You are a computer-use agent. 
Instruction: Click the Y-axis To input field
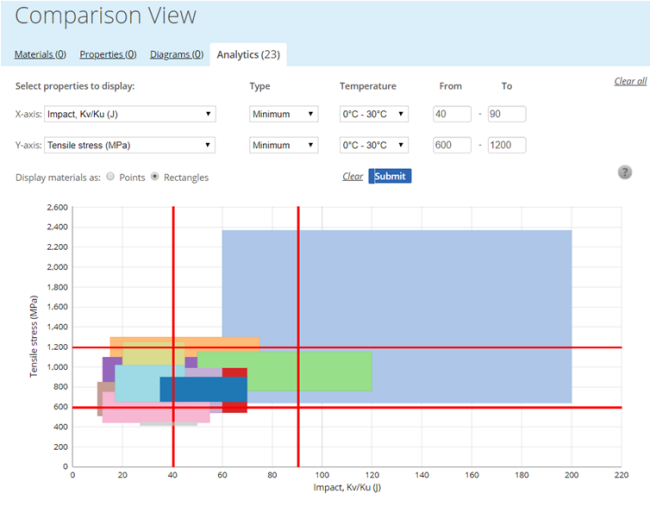click(x=506, y=145)
